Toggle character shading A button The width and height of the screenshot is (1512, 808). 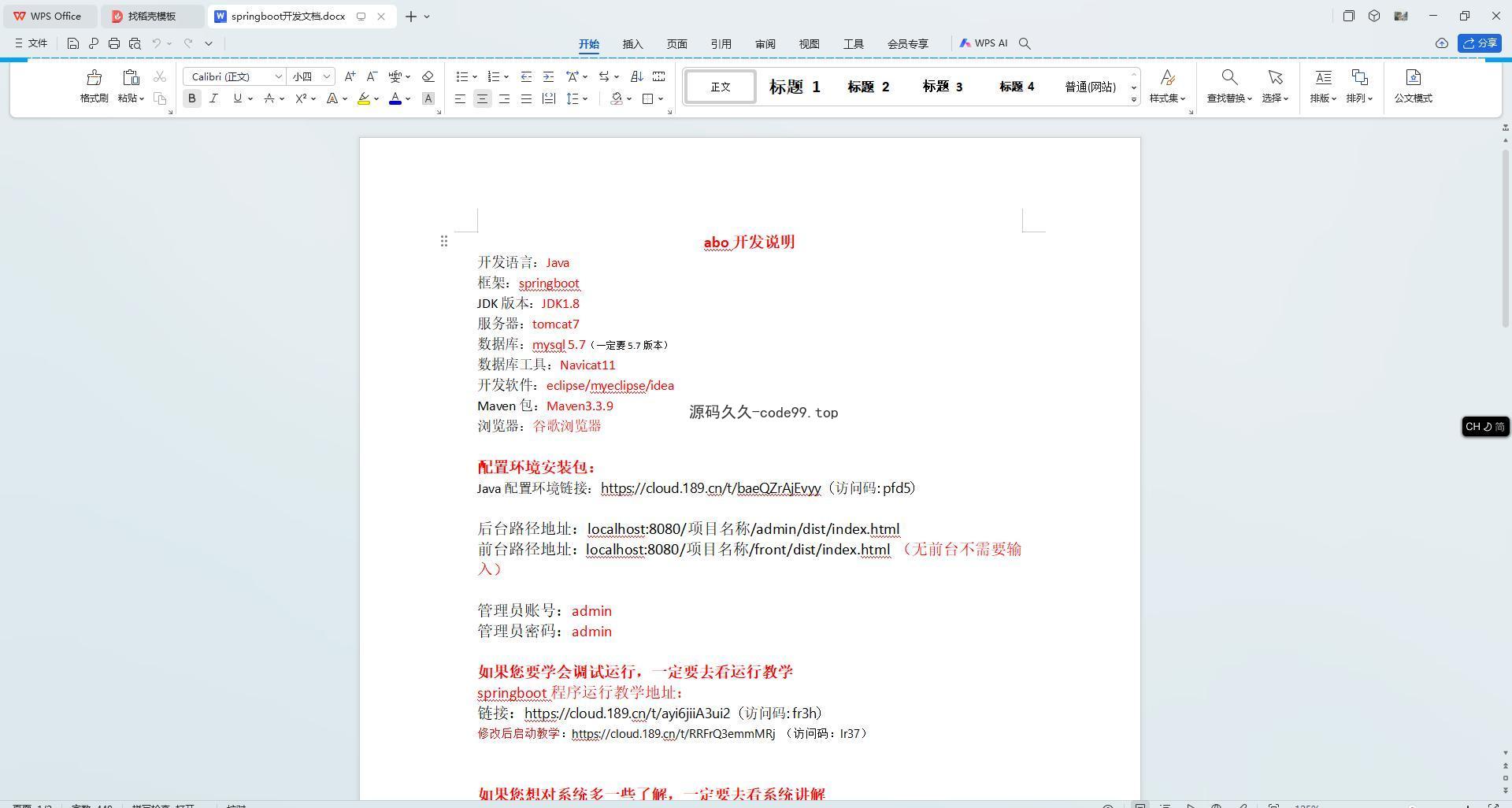428,98
